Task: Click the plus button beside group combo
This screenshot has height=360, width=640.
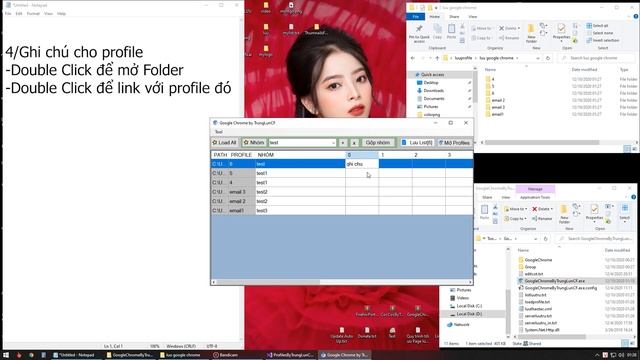Action: tap(343, 142)
